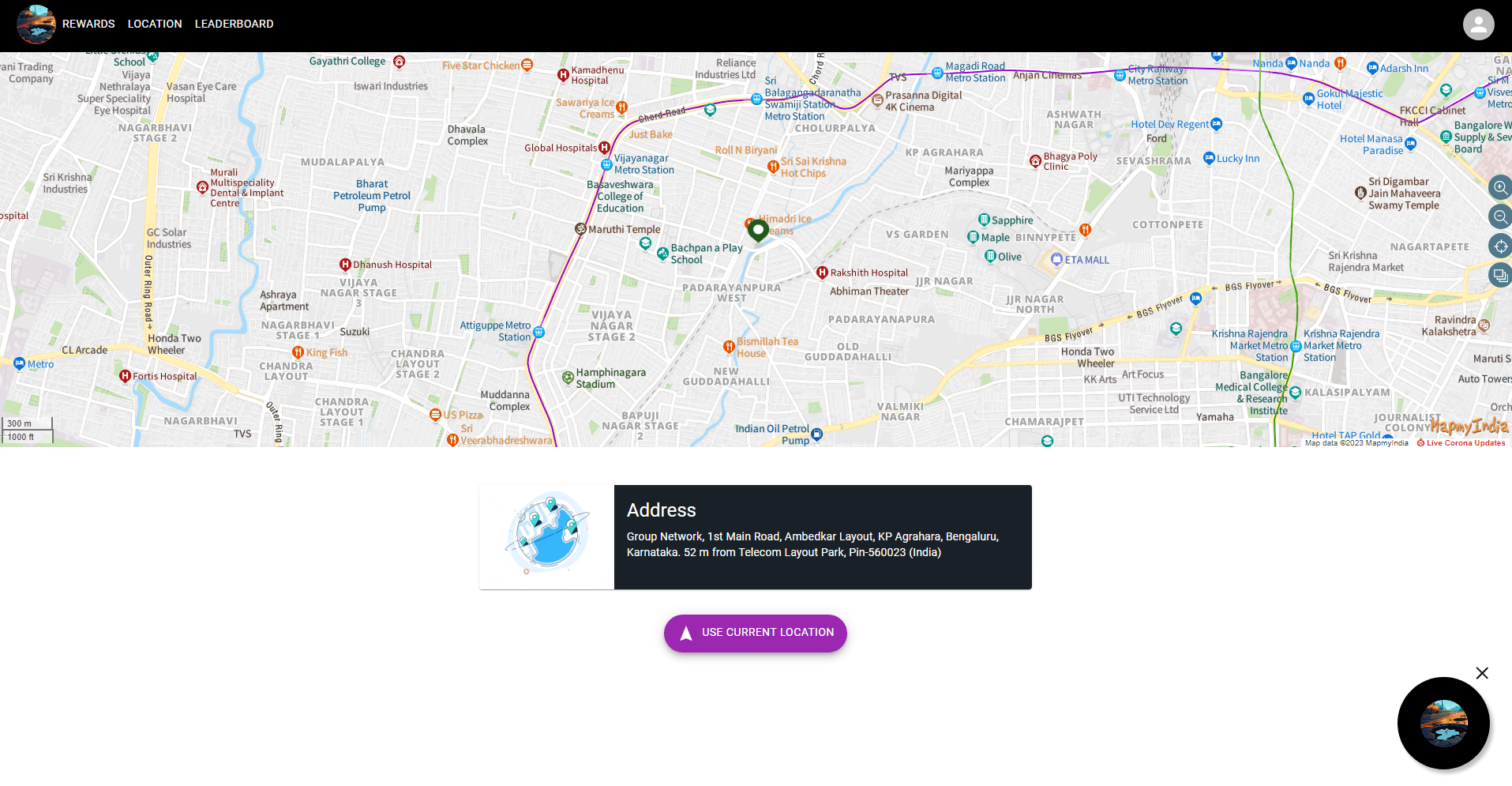Select the green location marker on the map
Image resolution: width=1512 pixels, height=786 pixels.
pyautogui.click(x=757, y=230)
